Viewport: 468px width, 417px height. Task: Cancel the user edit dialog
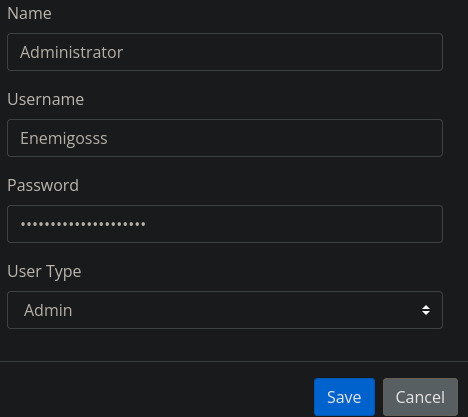(420, 397)
